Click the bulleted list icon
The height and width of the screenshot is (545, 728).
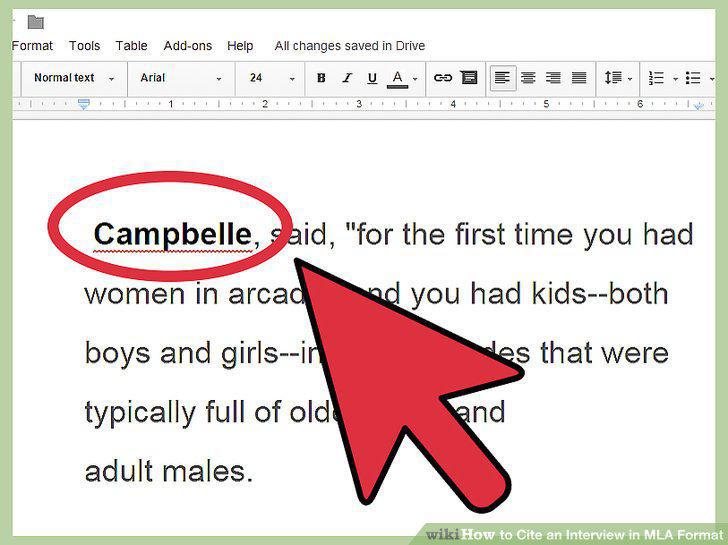693,78
